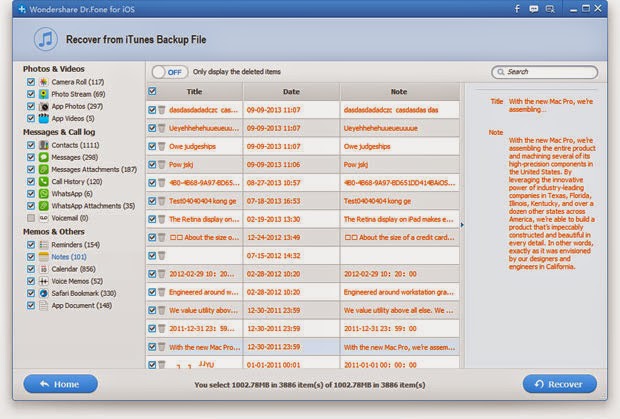Sort notes by the Note column header
The height and width of the screenshot is (419, 620).
399,92
